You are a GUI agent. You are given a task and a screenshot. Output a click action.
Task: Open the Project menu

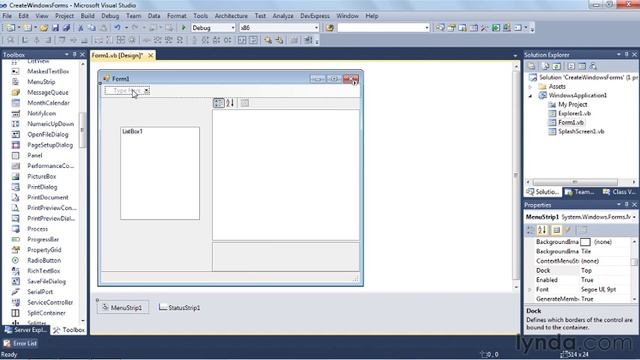[x=64, y=16]
